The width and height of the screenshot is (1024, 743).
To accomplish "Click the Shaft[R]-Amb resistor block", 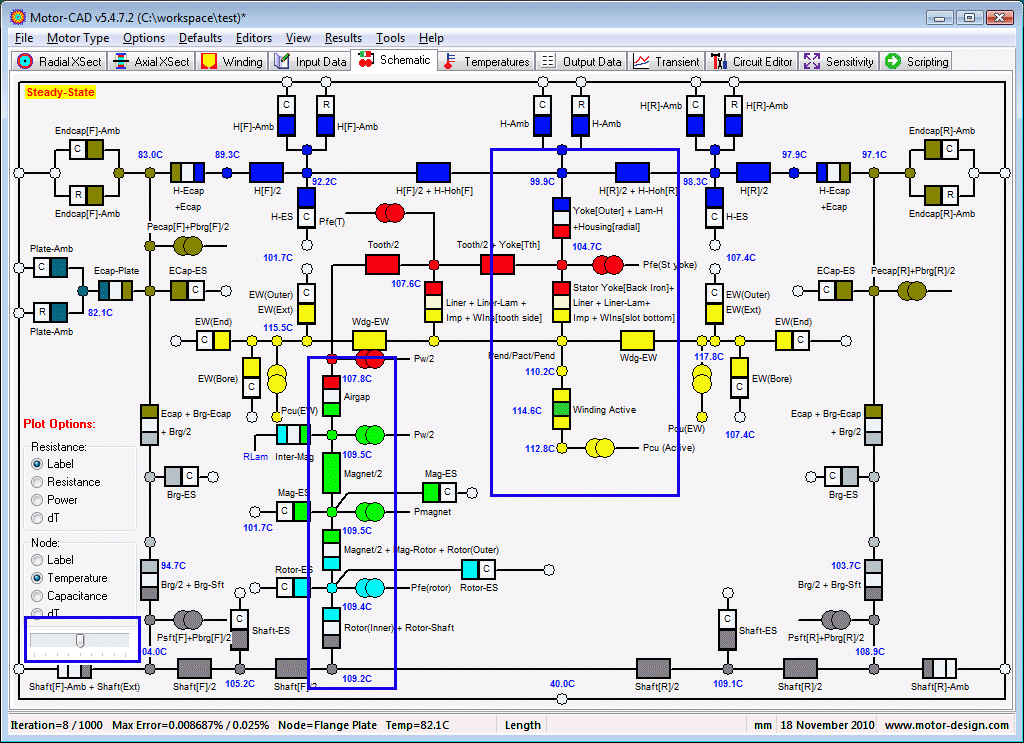I will coord(939,669).
